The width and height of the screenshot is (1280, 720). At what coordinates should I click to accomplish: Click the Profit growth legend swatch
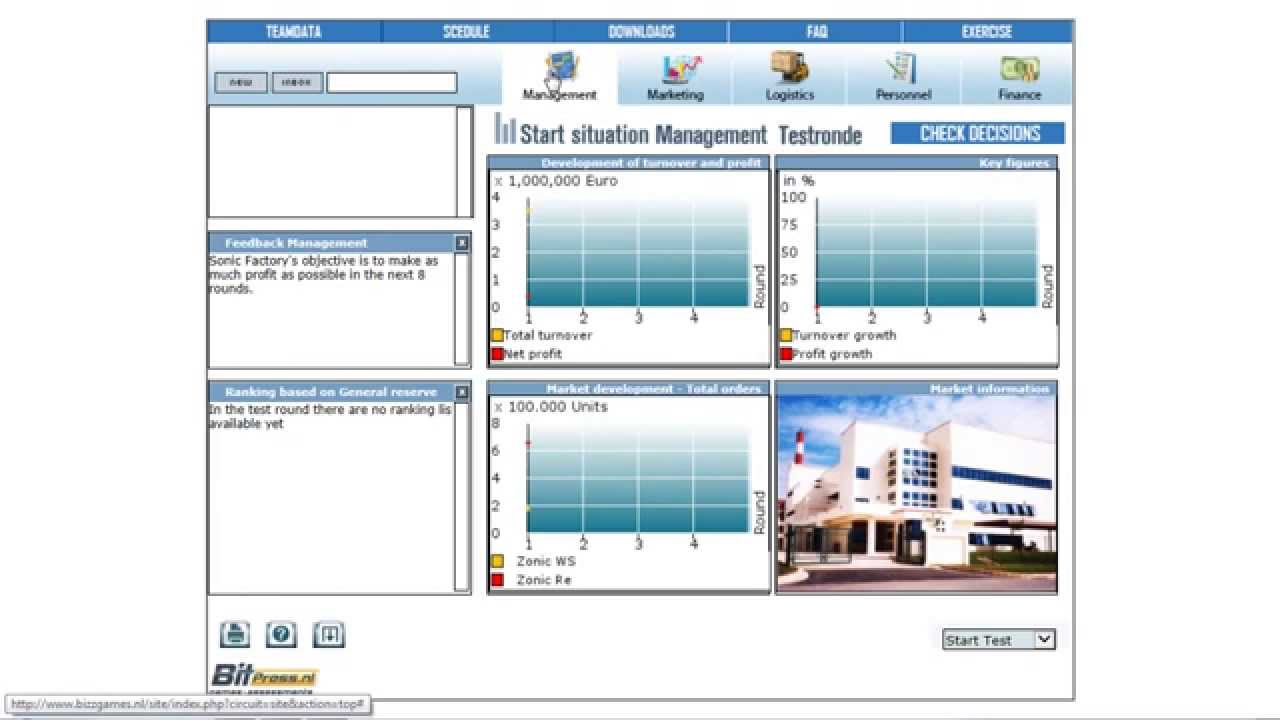coord(786,354)
